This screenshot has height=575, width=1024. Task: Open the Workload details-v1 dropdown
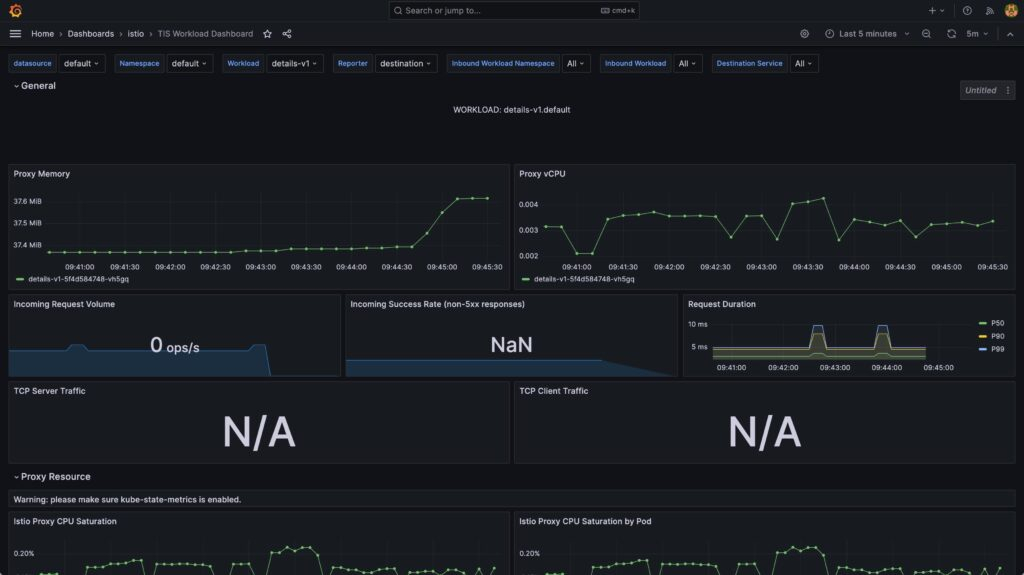pos(296,63)
